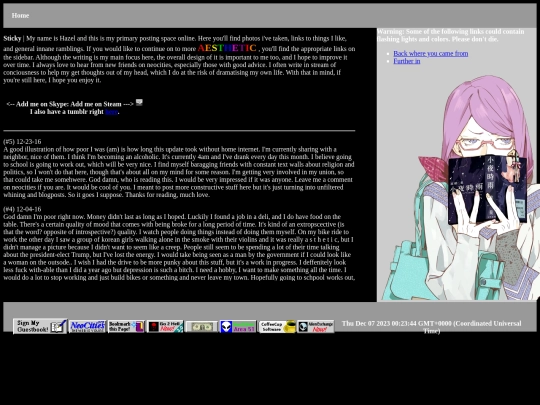540x405 pixels.
Task: Click the Sign My Guestbook badge
Action: click(x=40, y=326)
